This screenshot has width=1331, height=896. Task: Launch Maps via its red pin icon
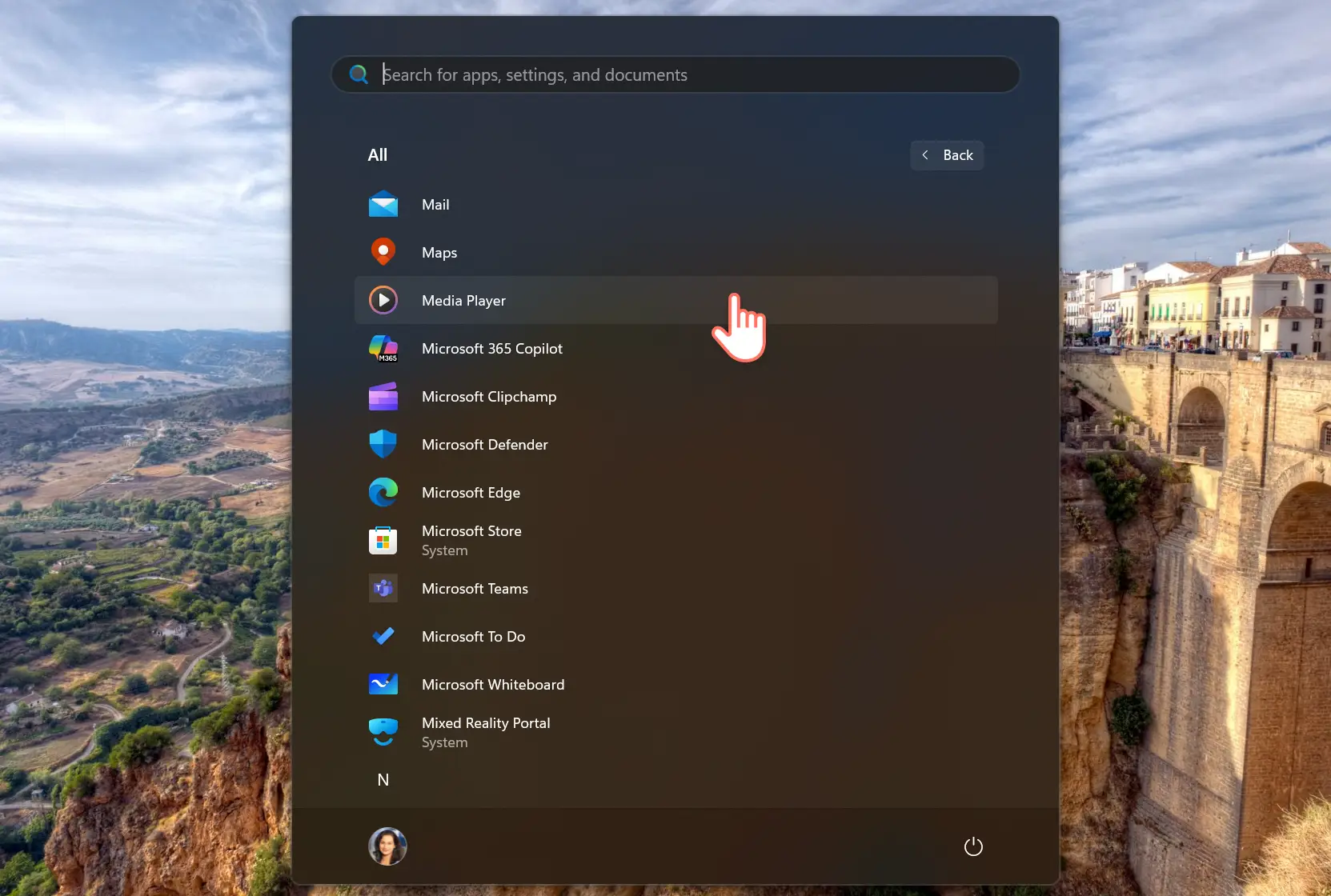click(x=383, y=252)
